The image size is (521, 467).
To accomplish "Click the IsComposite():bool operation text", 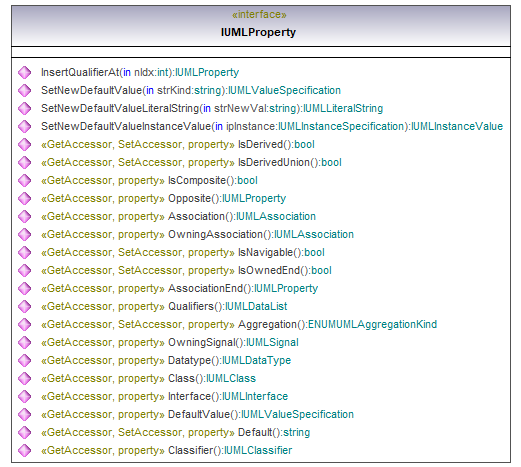I will click(x=213, y=180).
